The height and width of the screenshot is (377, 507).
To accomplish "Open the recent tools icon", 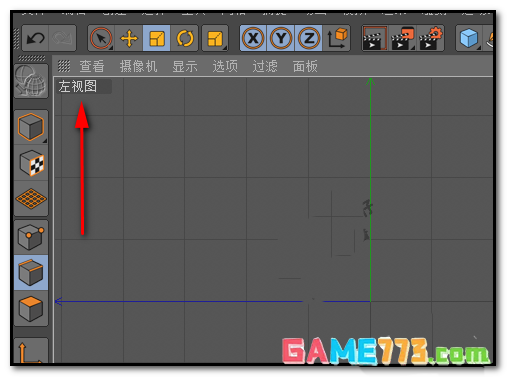I will [215, 38].
